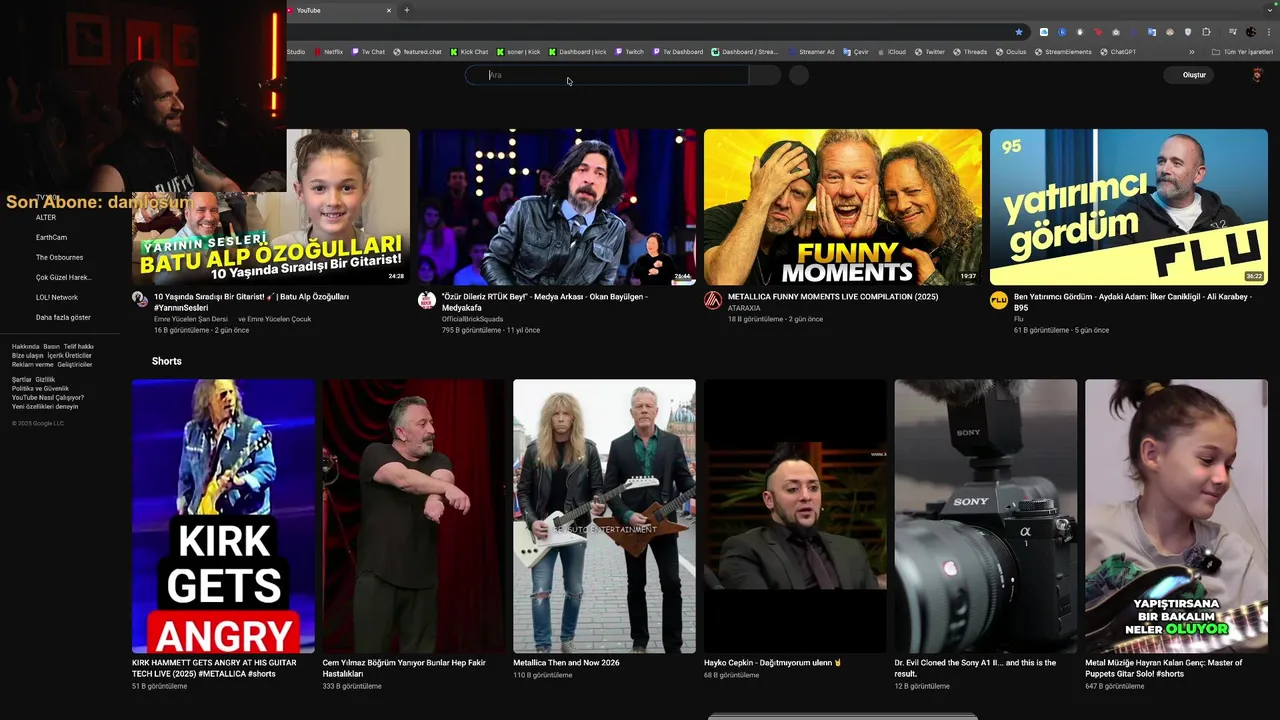Open the StreamElements bookmark
The height and width of the screenshot is (720, 1280).
click(1063, 52)
